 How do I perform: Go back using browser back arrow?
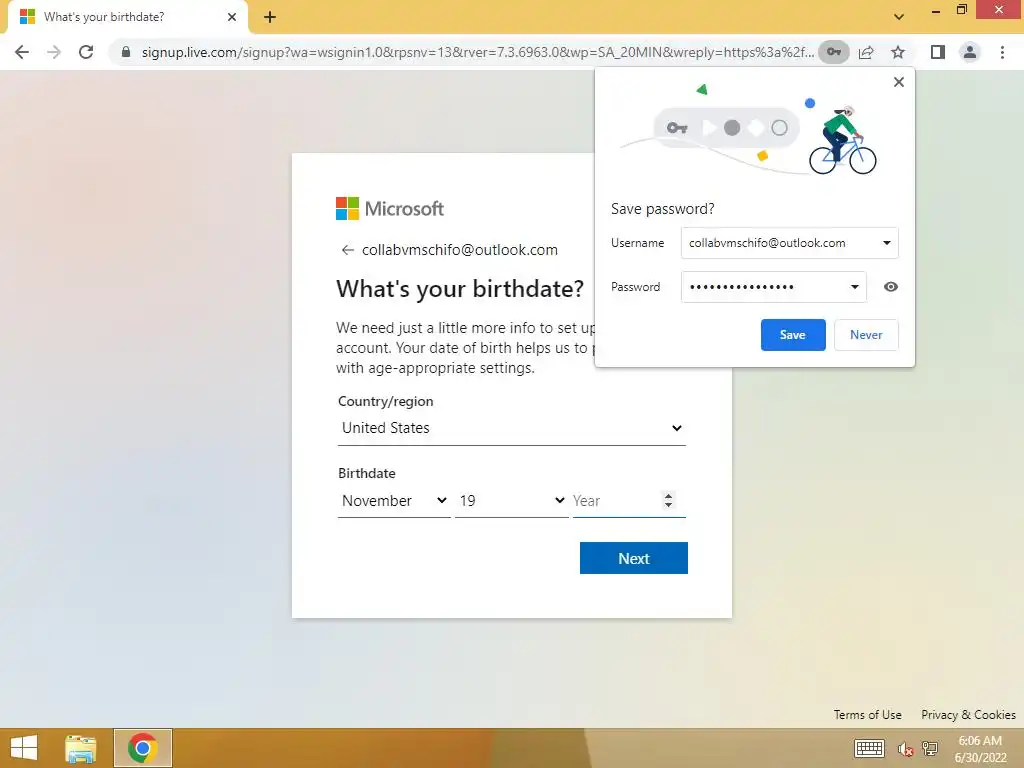pyautogui.click(x=22, y=52)
